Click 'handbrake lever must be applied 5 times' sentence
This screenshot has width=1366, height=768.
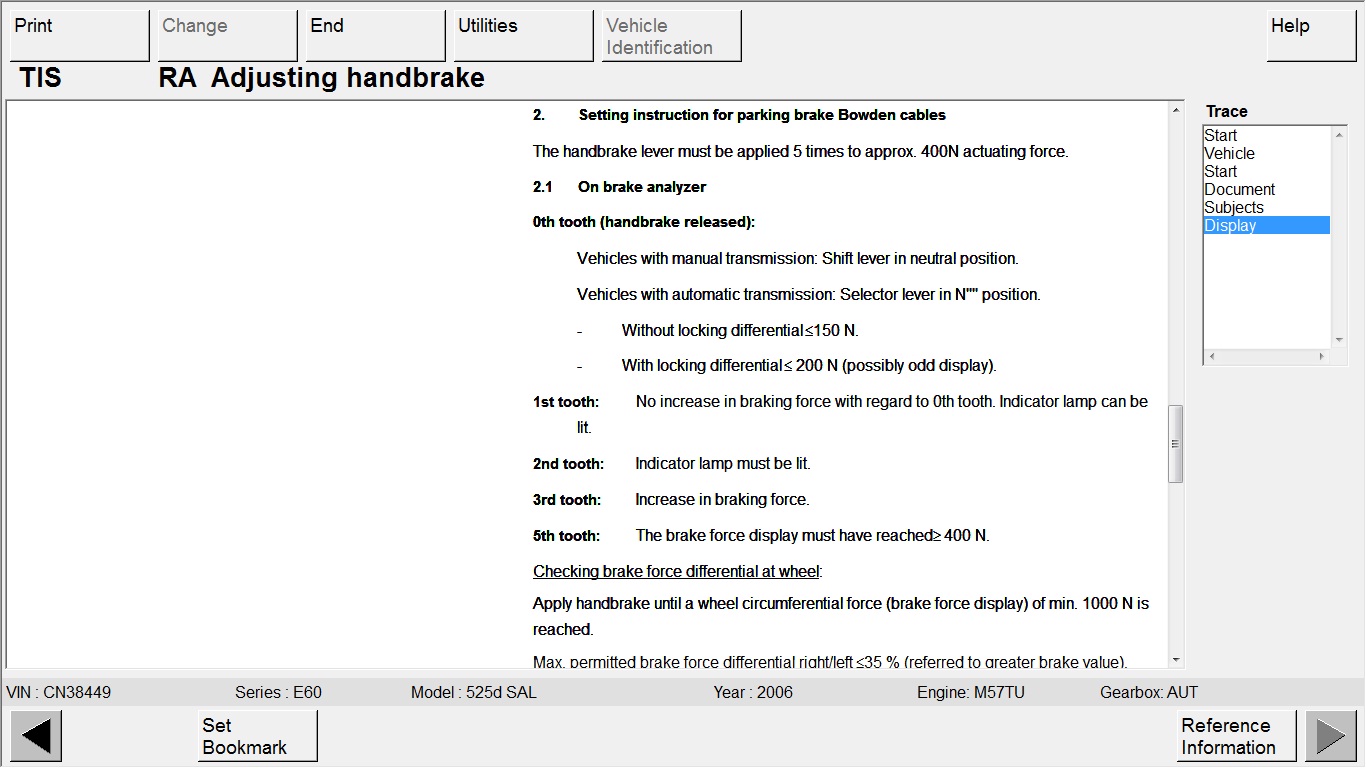coord(800,152)
